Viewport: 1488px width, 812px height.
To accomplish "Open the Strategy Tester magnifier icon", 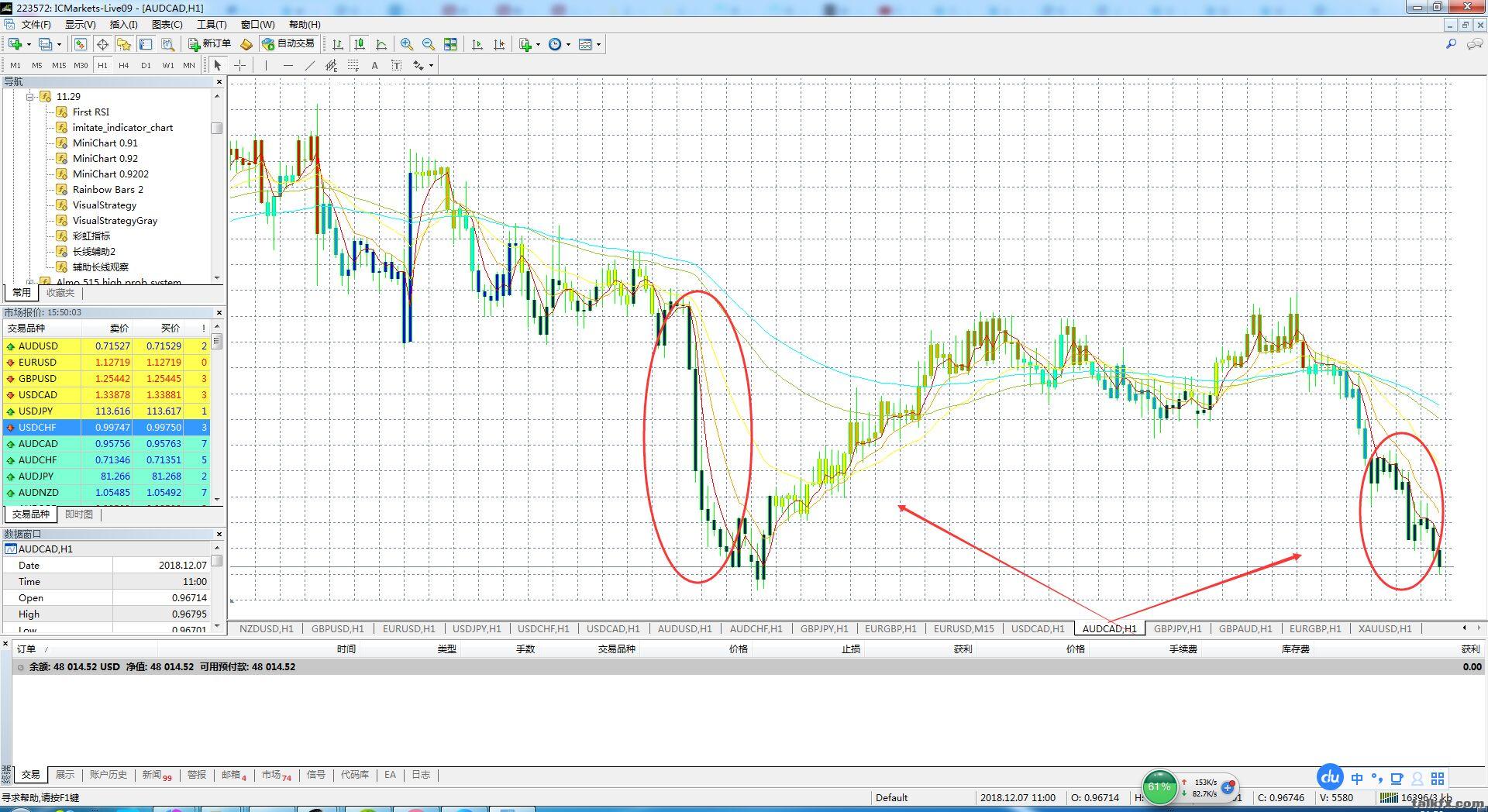I will pos(167,44).
